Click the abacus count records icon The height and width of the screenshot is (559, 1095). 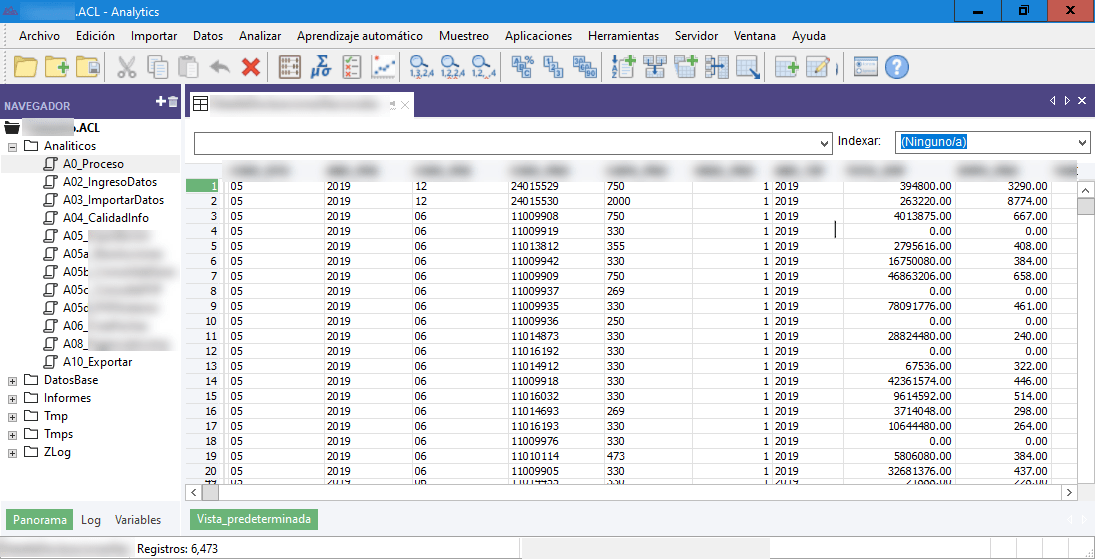click(x=290, y=67)
